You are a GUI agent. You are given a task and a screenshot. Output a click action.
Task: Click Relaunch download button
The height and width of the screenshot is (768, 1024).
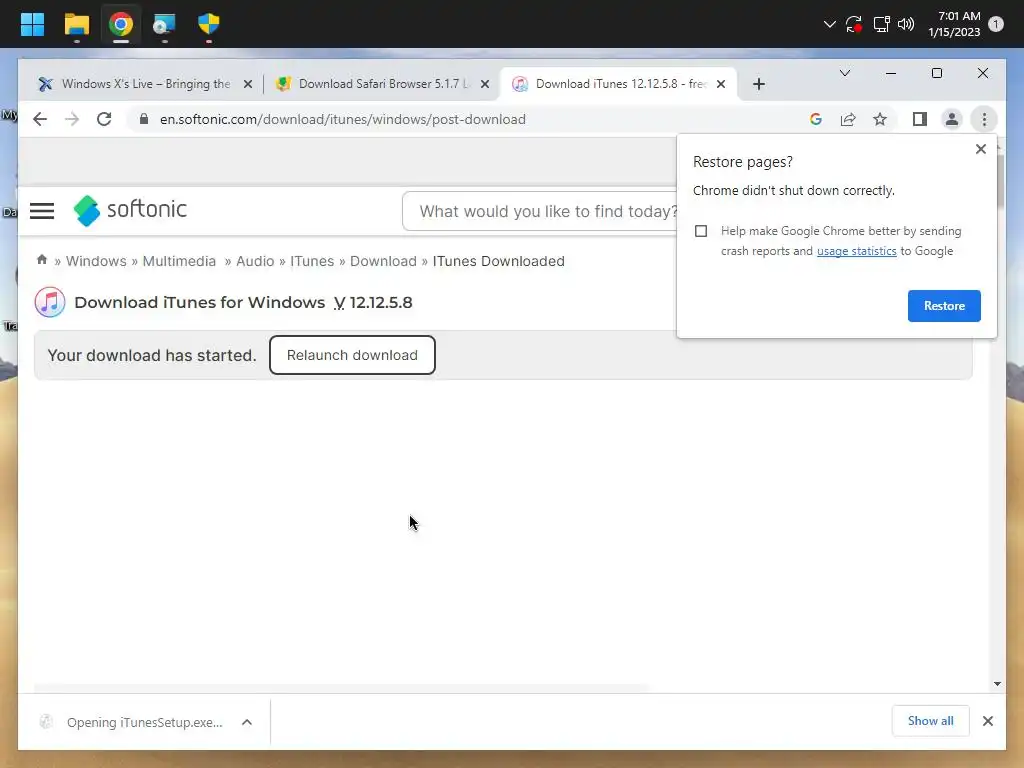point(352,355)
